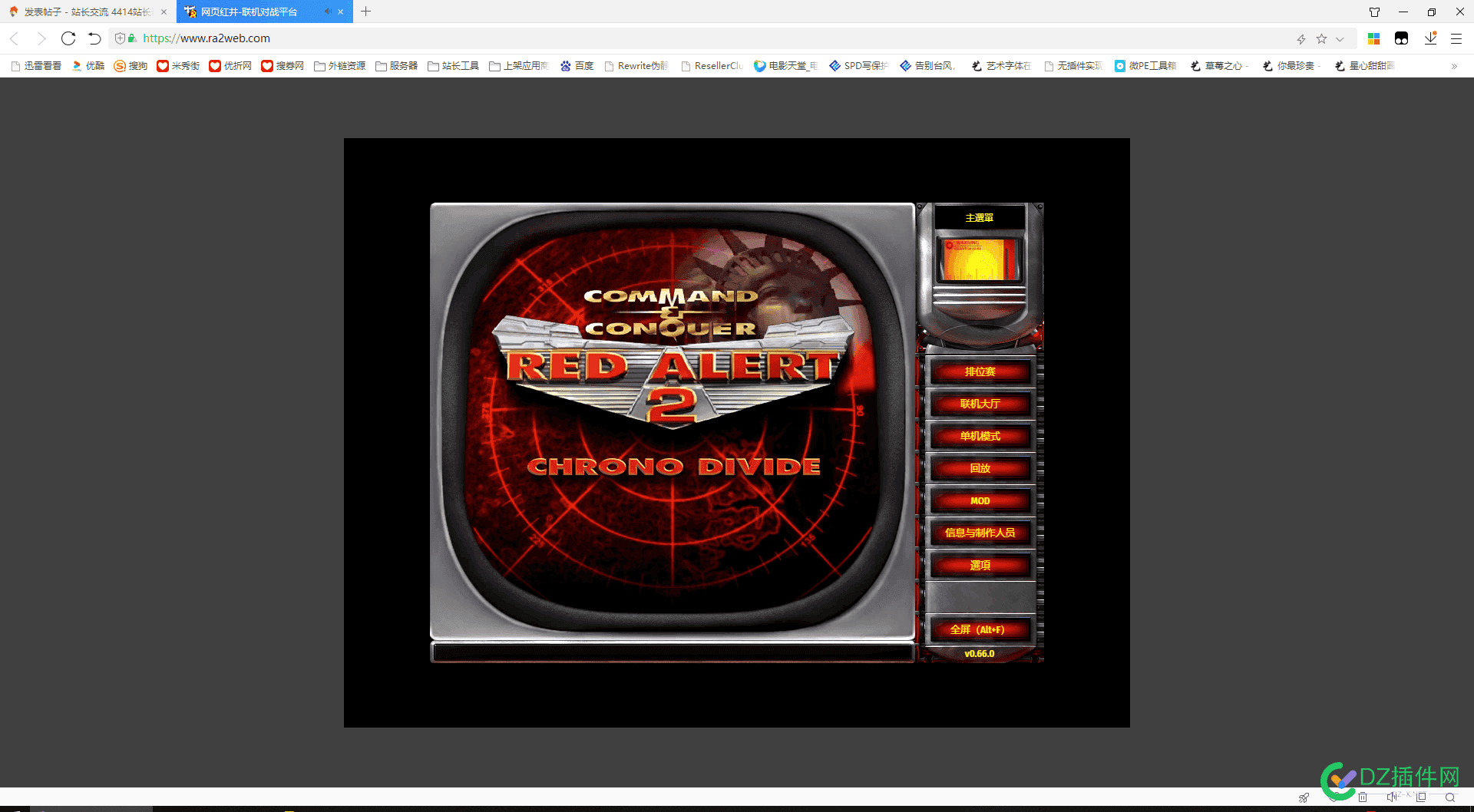Screen dimensions: 1474x812
Task: Open the colorful apps grid icon
Action: click(x=1374, y=38)
